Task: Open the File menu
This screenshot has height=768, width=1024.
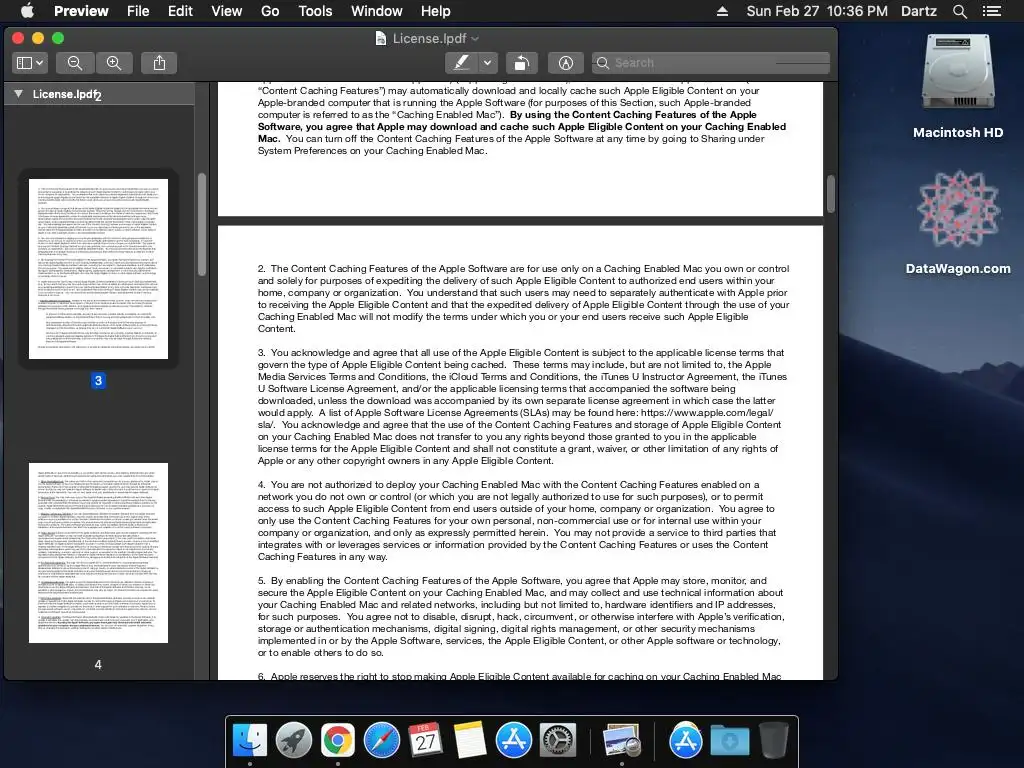Action: tap(138, 11)
